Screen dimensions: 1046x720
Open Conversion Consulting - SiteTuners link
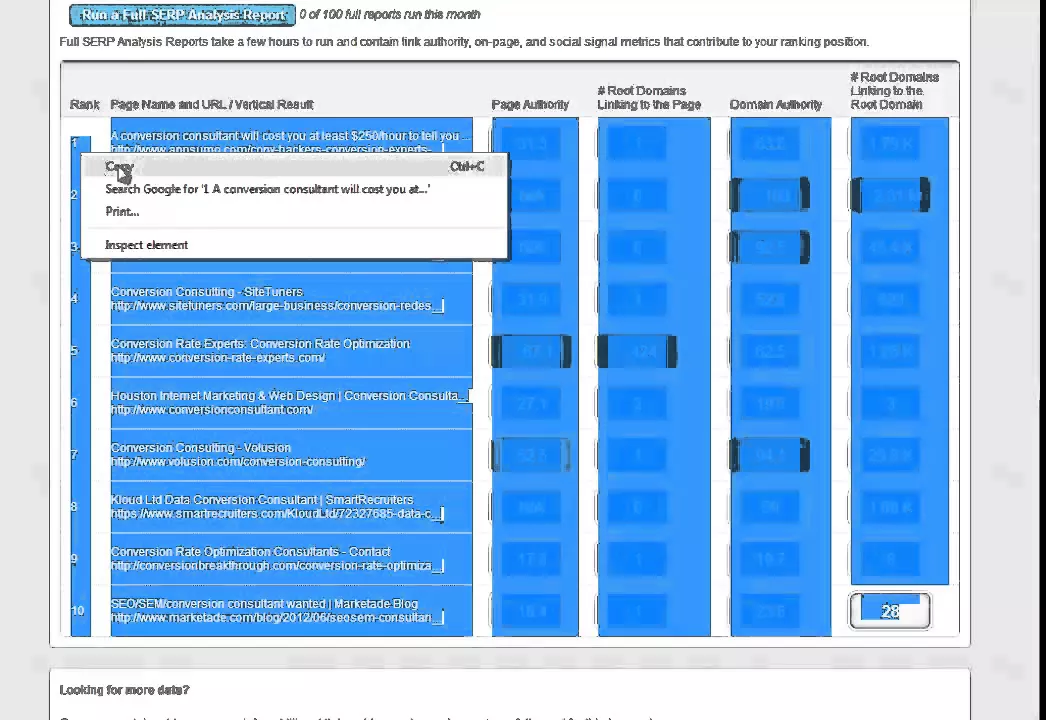207,292
